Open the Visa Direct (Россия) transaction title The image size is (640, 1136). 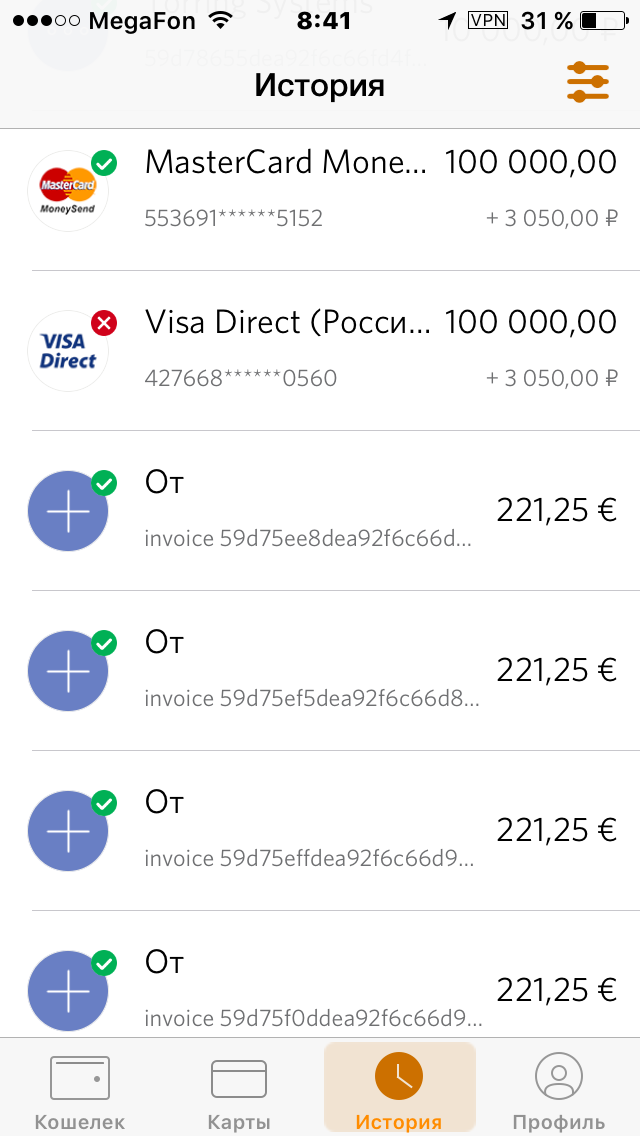click(x=288, y=322)
